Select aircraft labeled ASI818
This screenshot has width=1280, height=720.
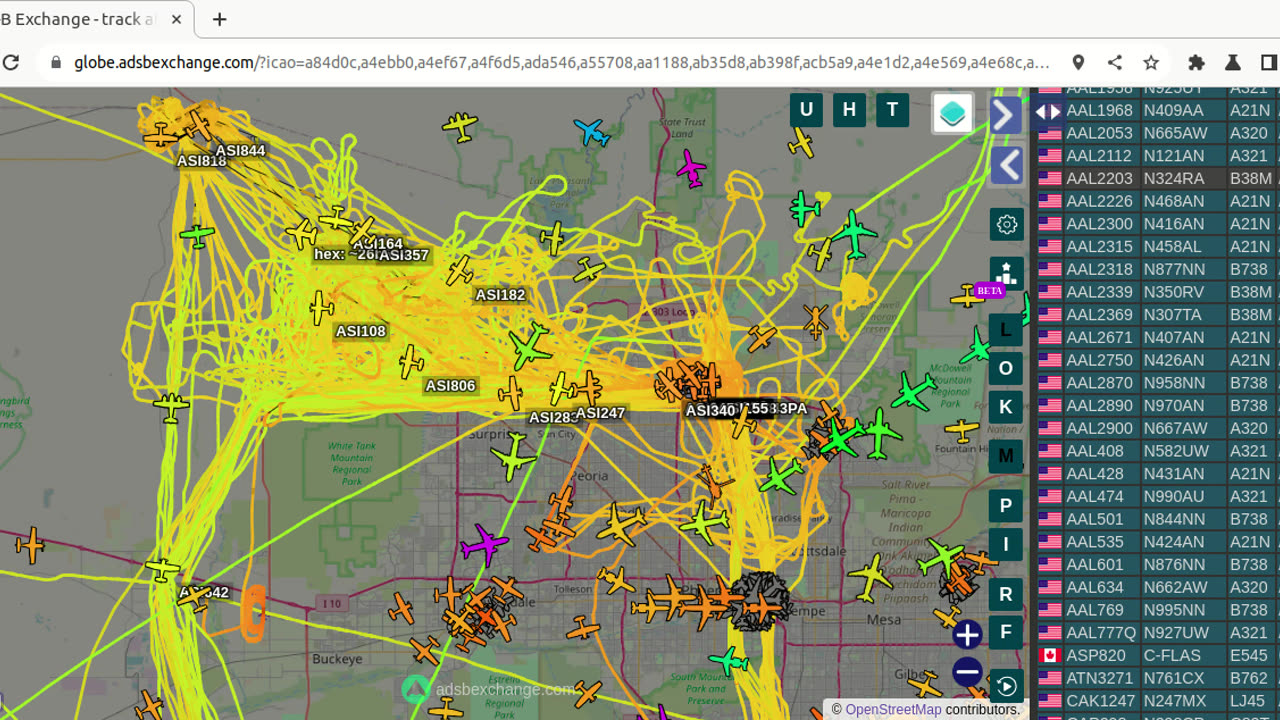coord(201,161)
